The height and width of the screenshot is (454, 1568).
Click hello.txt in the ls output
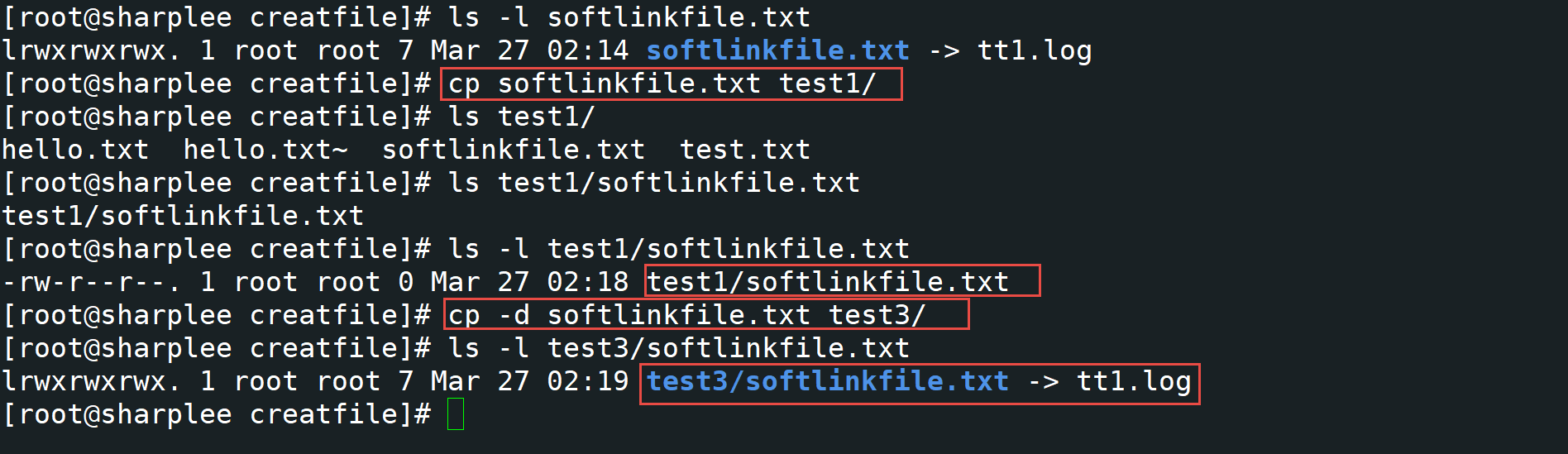(75, 150)
